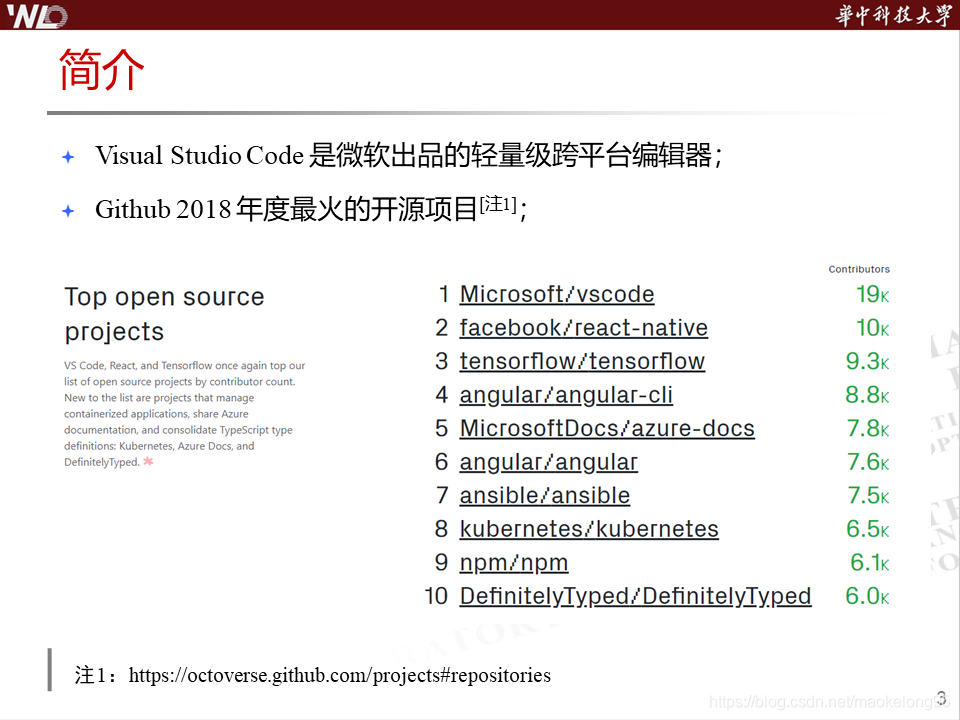Select the Github 2018 年度最火的开源项目 text
The image size is (960, 720).
tap(285, 209)
